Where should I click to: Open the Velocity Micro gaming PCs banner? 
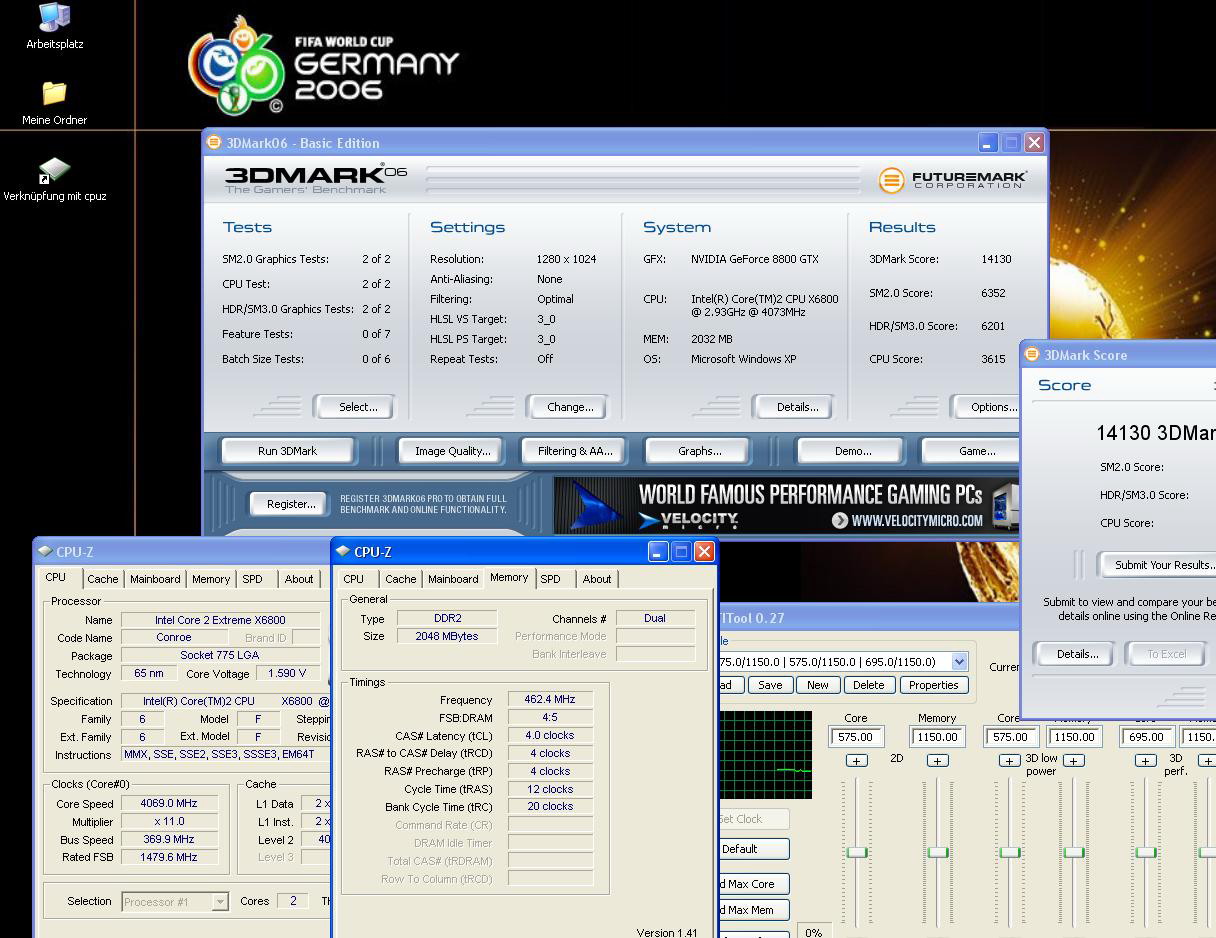pos(786,505)
